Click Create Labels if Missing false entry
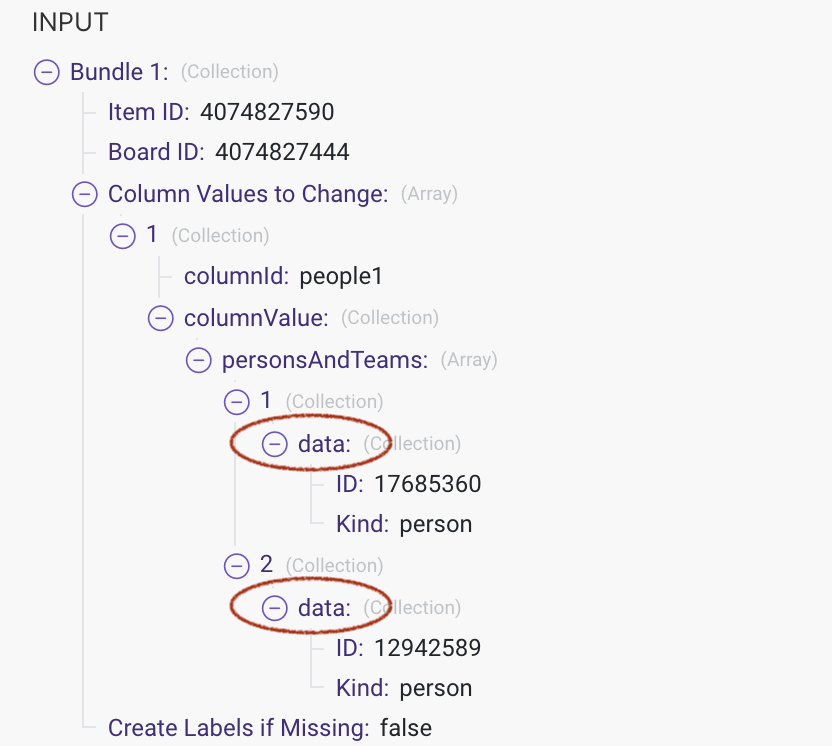Screen dimensions: 832x746 coord(270,728)
